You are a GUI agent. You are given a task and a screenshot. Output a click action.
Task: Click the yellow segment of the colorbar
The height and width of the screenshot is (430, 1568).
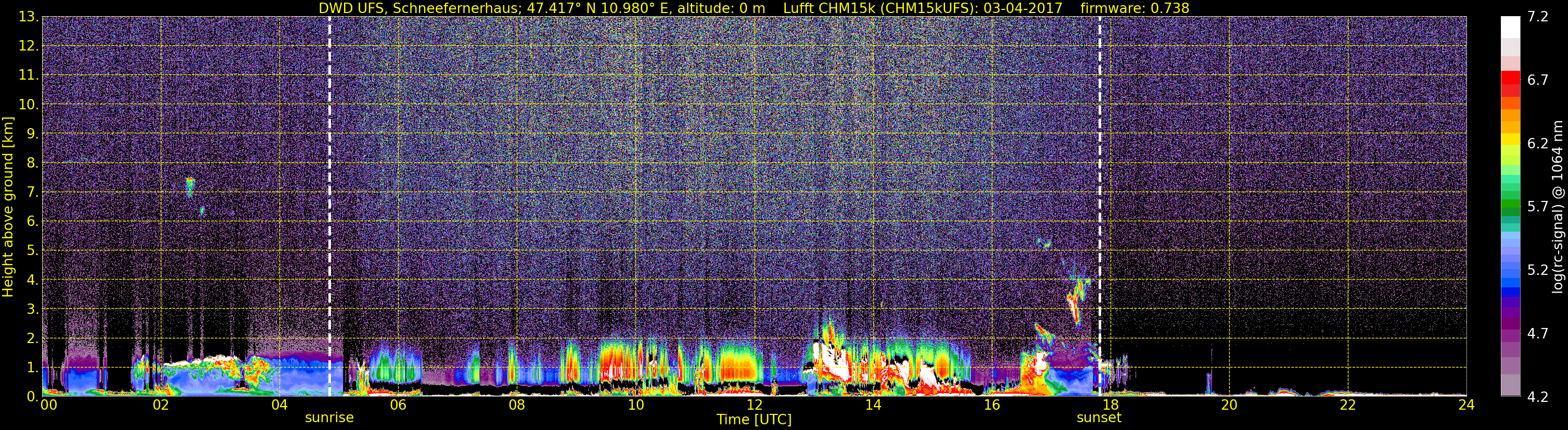click(1510, 140)
